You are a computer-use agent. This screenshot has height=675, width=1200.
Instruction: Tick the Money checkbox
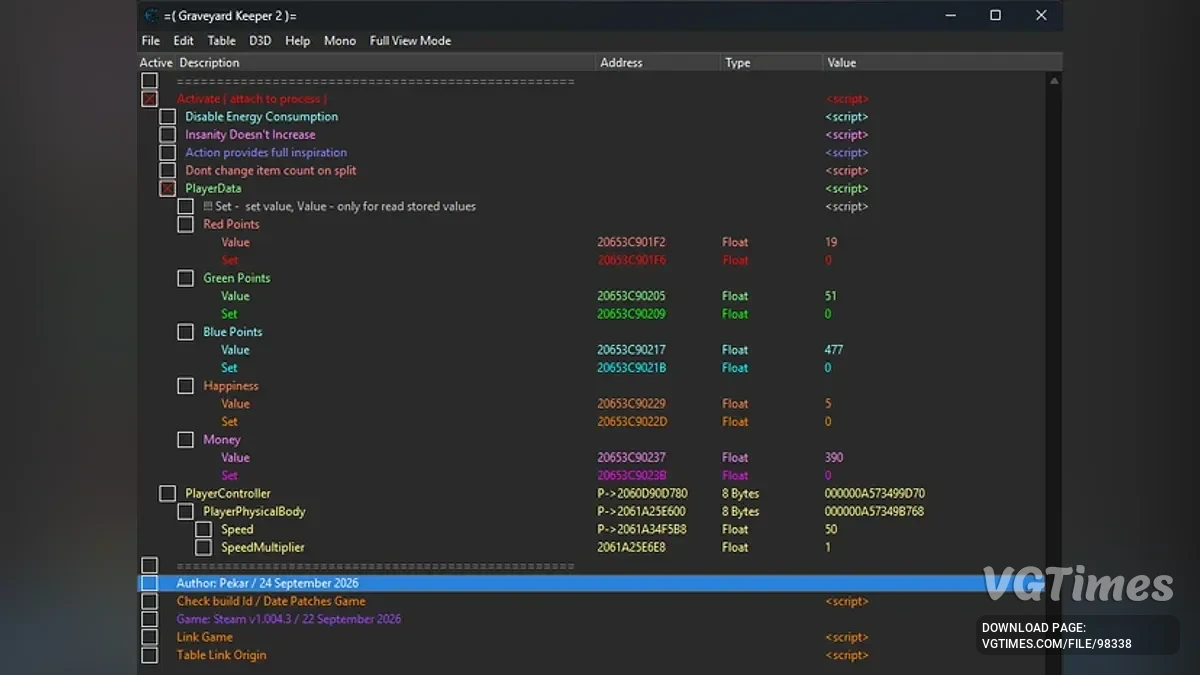coord(185,440)
